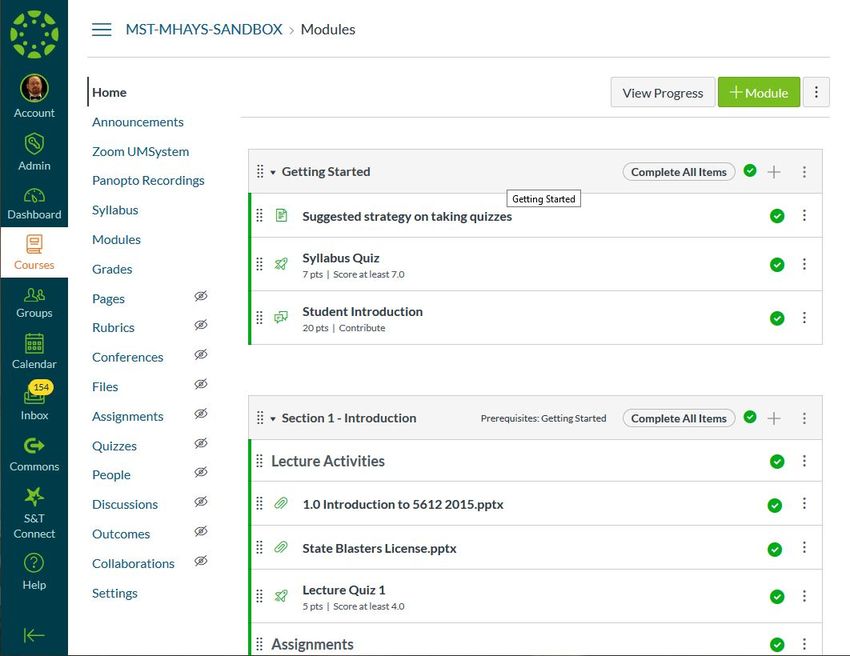Open the Announcements course menu item
The height and width of the screenshot is (656, 850).
coord(138,122)
